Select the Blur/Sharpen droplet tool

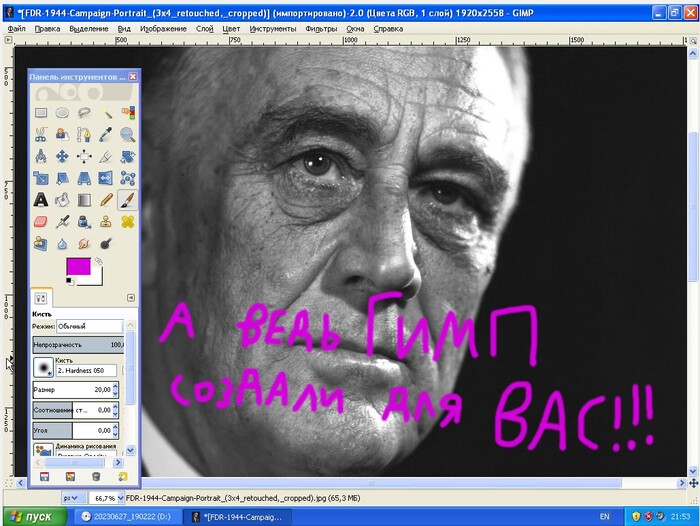click(62, 244)
